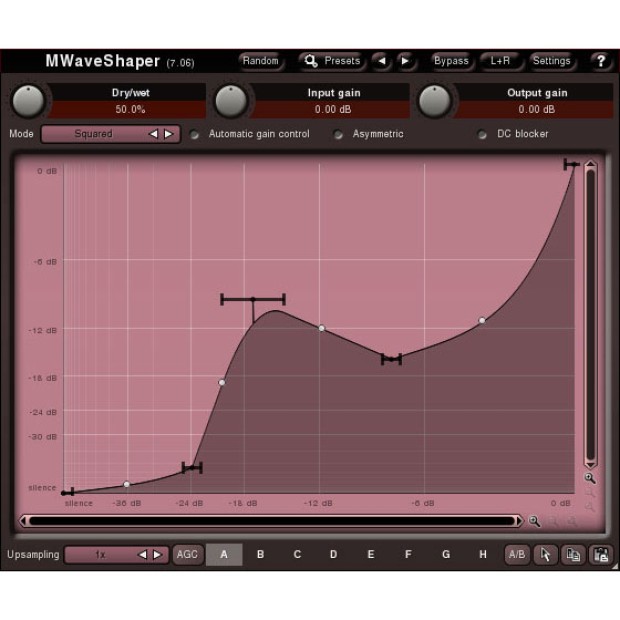Click up arrow of vertical graph scrollbar
The image size is (620, 620).
(590, 164)
